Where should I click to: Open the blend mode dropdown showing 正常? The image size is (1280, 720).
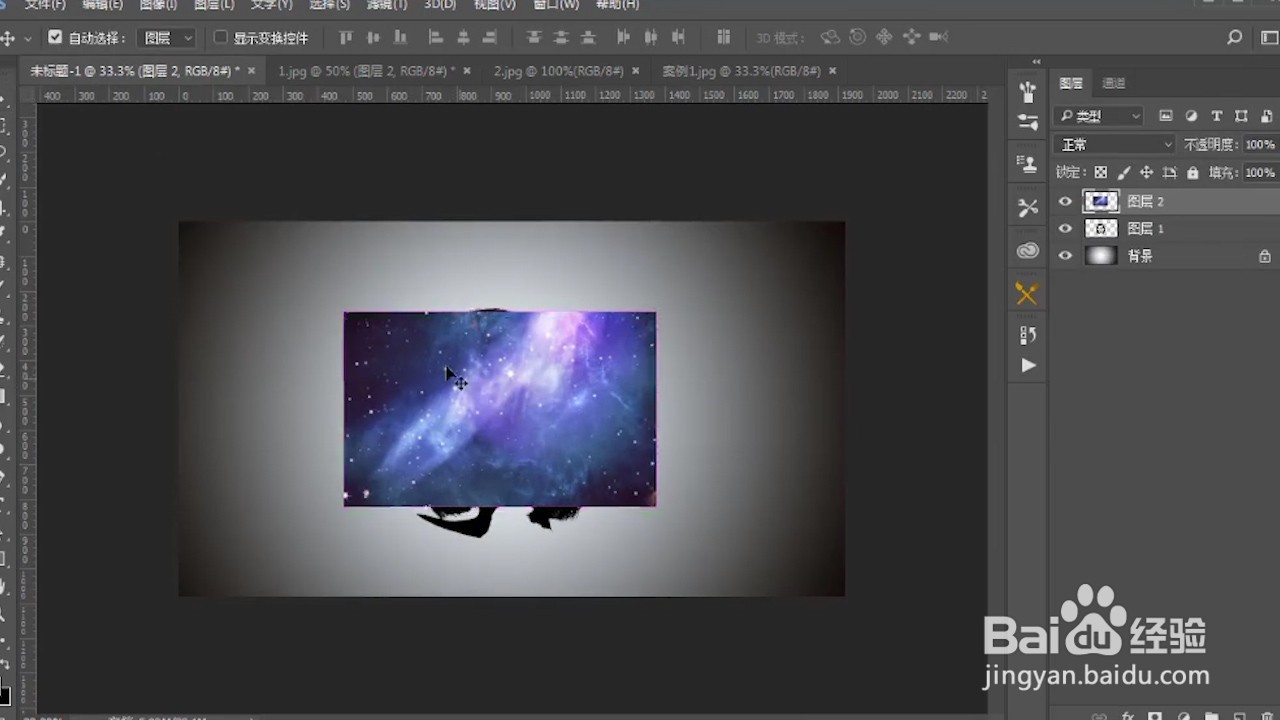click(x=1113, y=144)
